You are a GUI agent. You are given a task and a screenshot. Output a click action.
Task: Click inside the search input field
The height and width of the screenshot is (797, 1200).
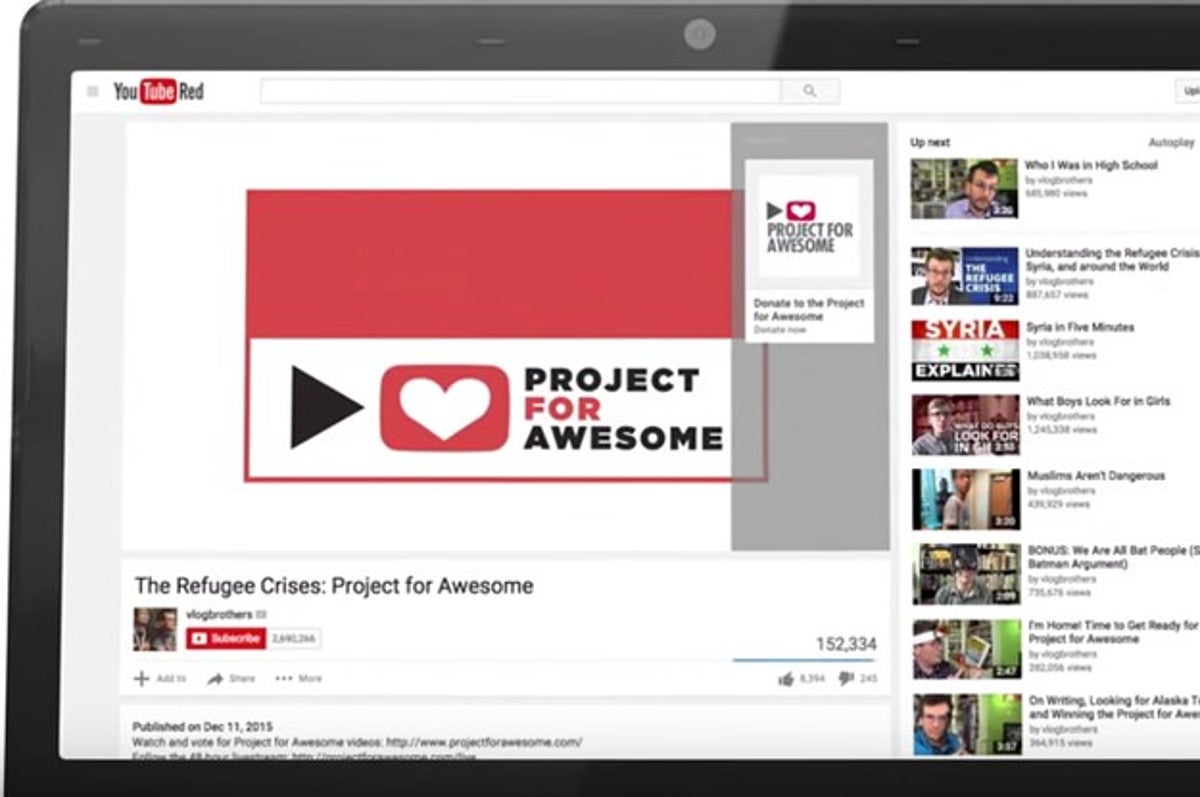(520, 90)
